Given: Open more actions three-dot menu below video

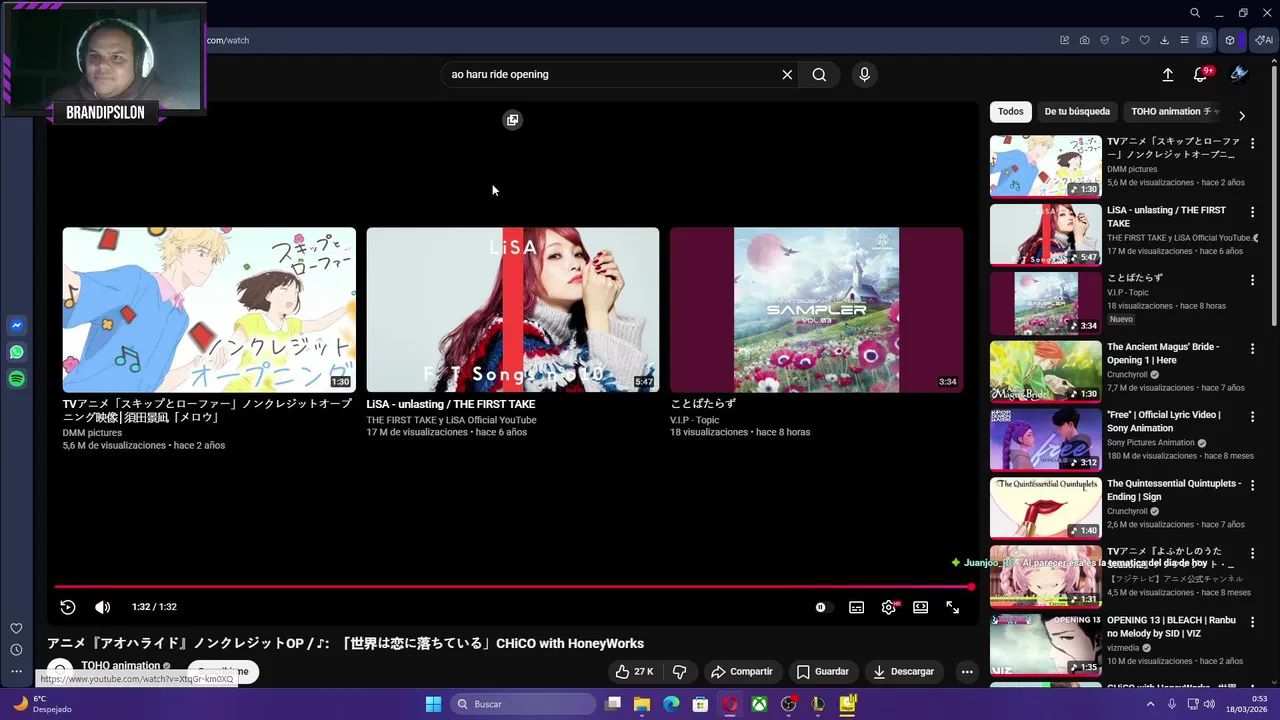Looking at the screenshot, I should 967,672.
